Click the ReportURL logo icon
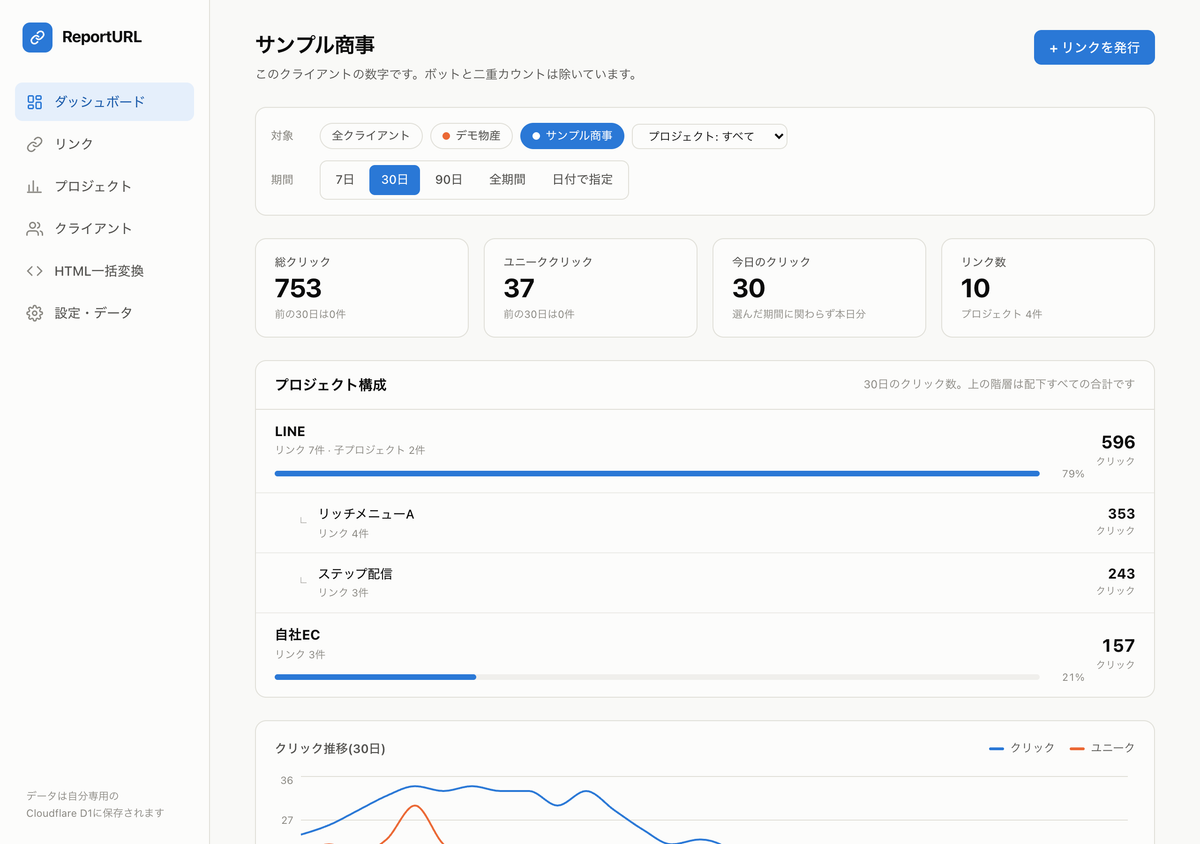1200x844 pixels. click(37, 37)
